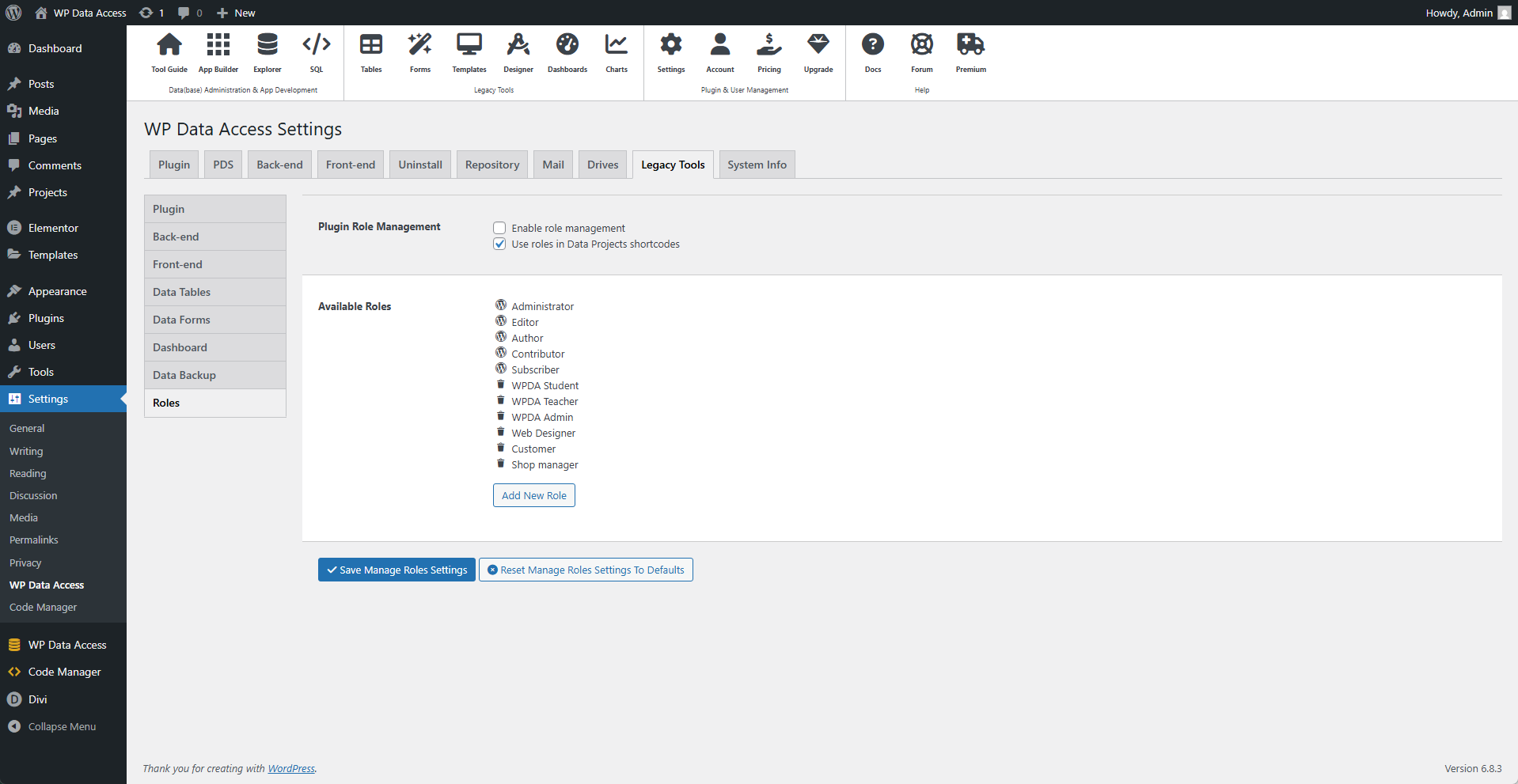Switch to the System Info tab

[756, 165]
